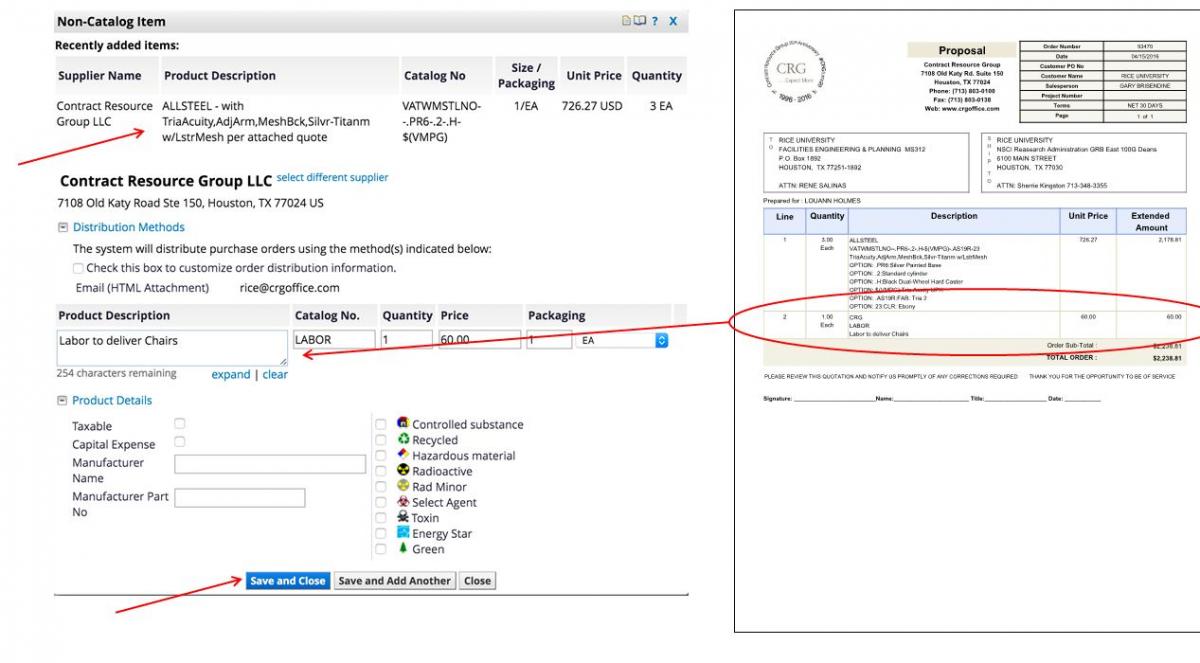The width and height of the screenshot is (1200, 663).
Task: Tick the Taxable checkbox
Action: (x=180, y=425)
